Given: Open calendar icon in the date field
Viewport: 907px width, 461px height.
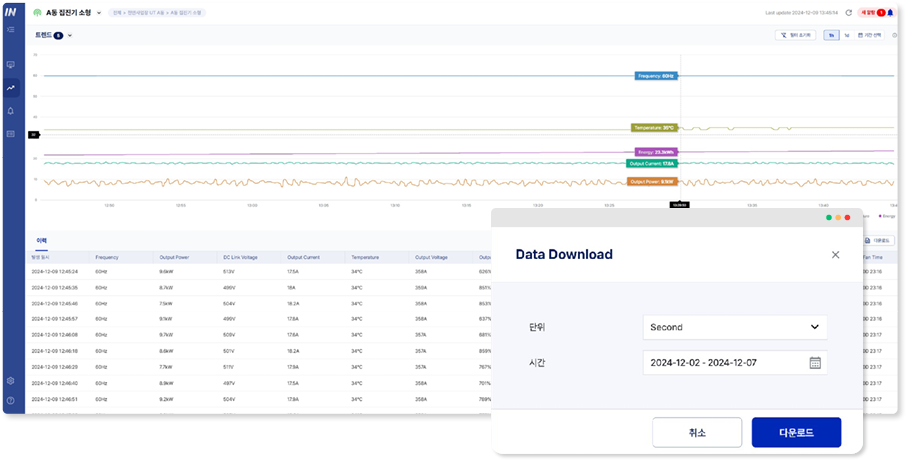Looking at the screenshot, I should 815,363.
